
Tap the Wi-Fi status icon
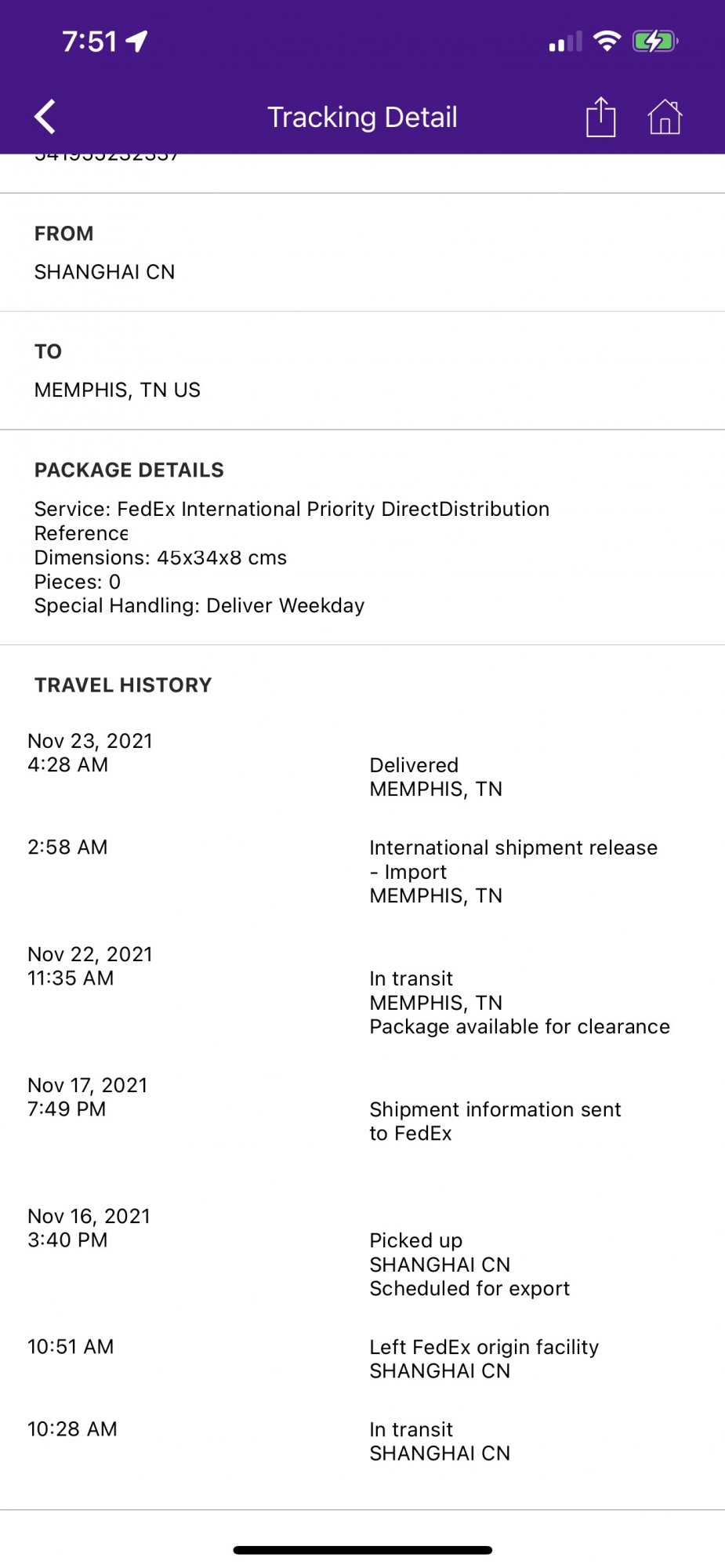[x=607, y=41]
